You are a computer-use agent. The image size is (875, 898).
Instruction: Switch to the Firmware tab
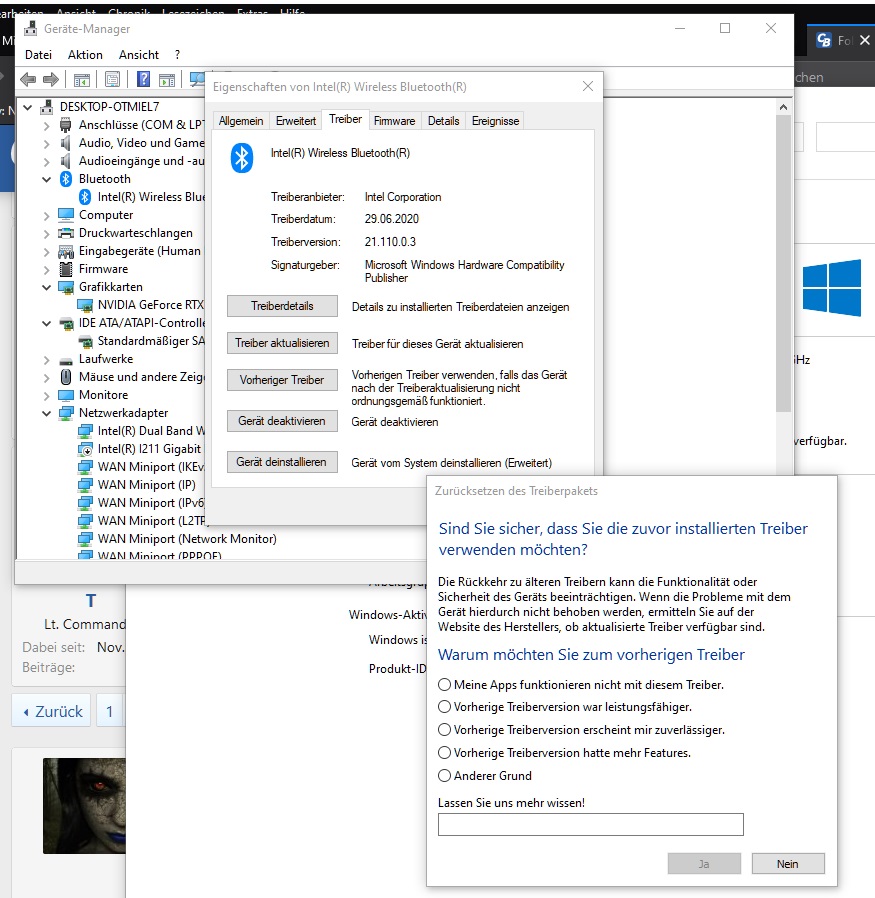tap(395, 121)
